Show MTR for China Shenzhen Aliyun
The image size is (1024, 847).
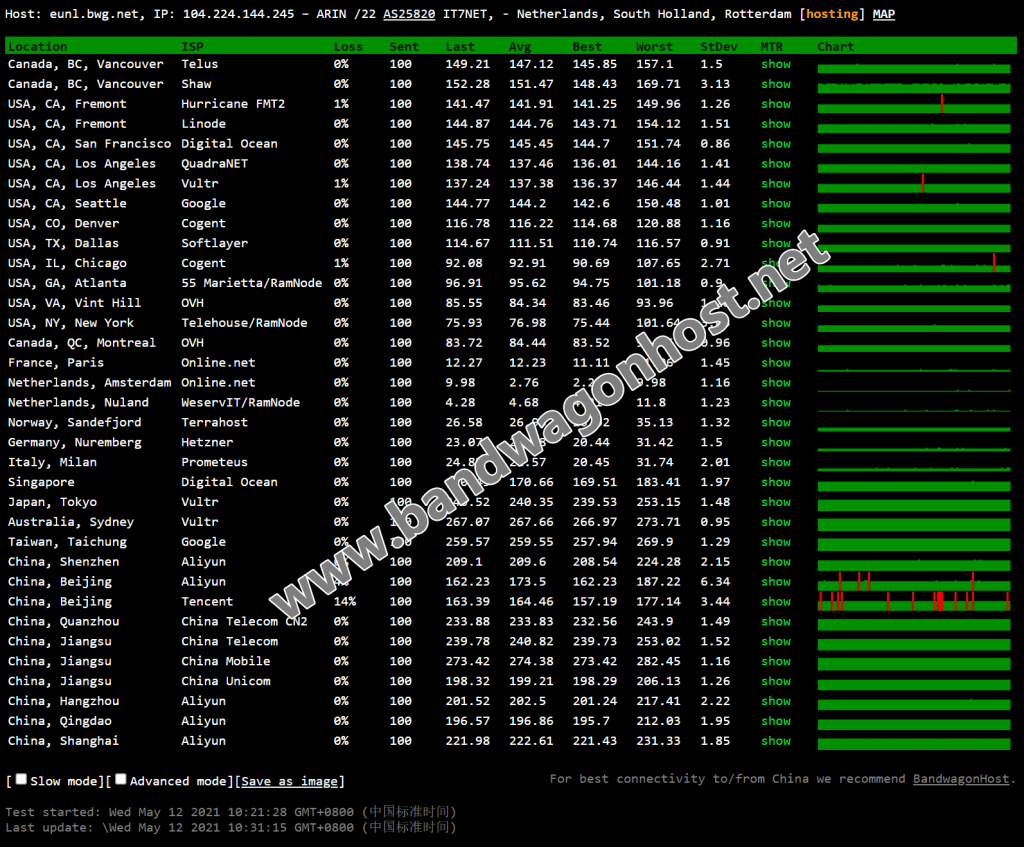776,562
